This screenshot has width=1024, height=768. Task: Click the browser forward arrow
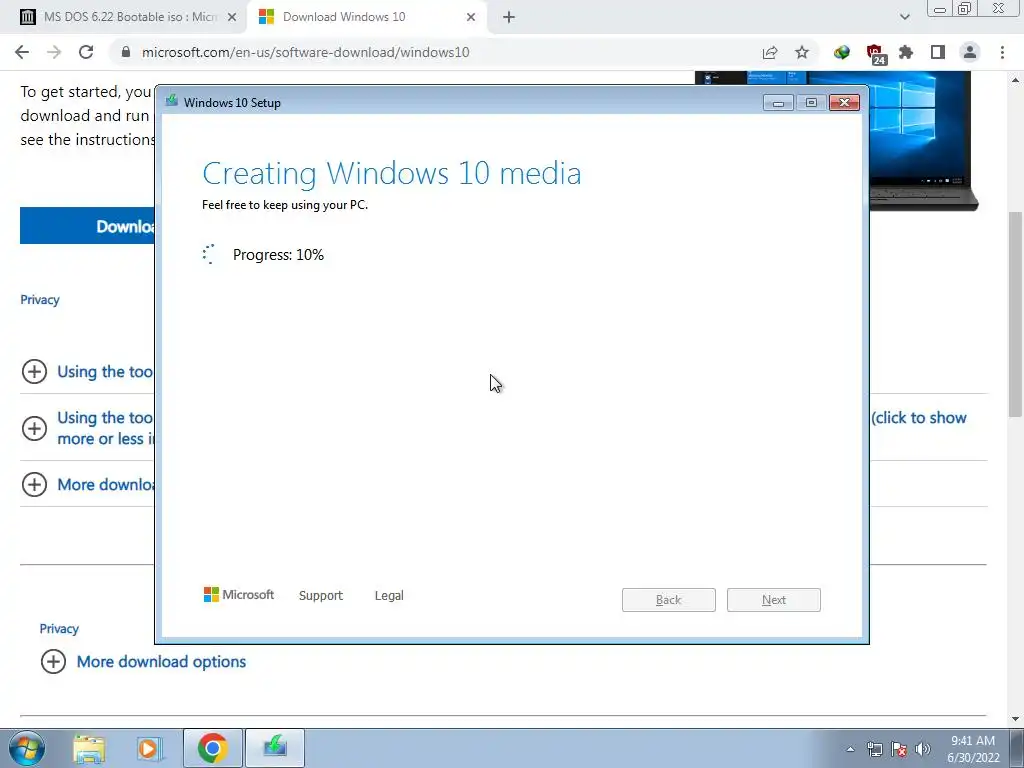click(54, 52)
